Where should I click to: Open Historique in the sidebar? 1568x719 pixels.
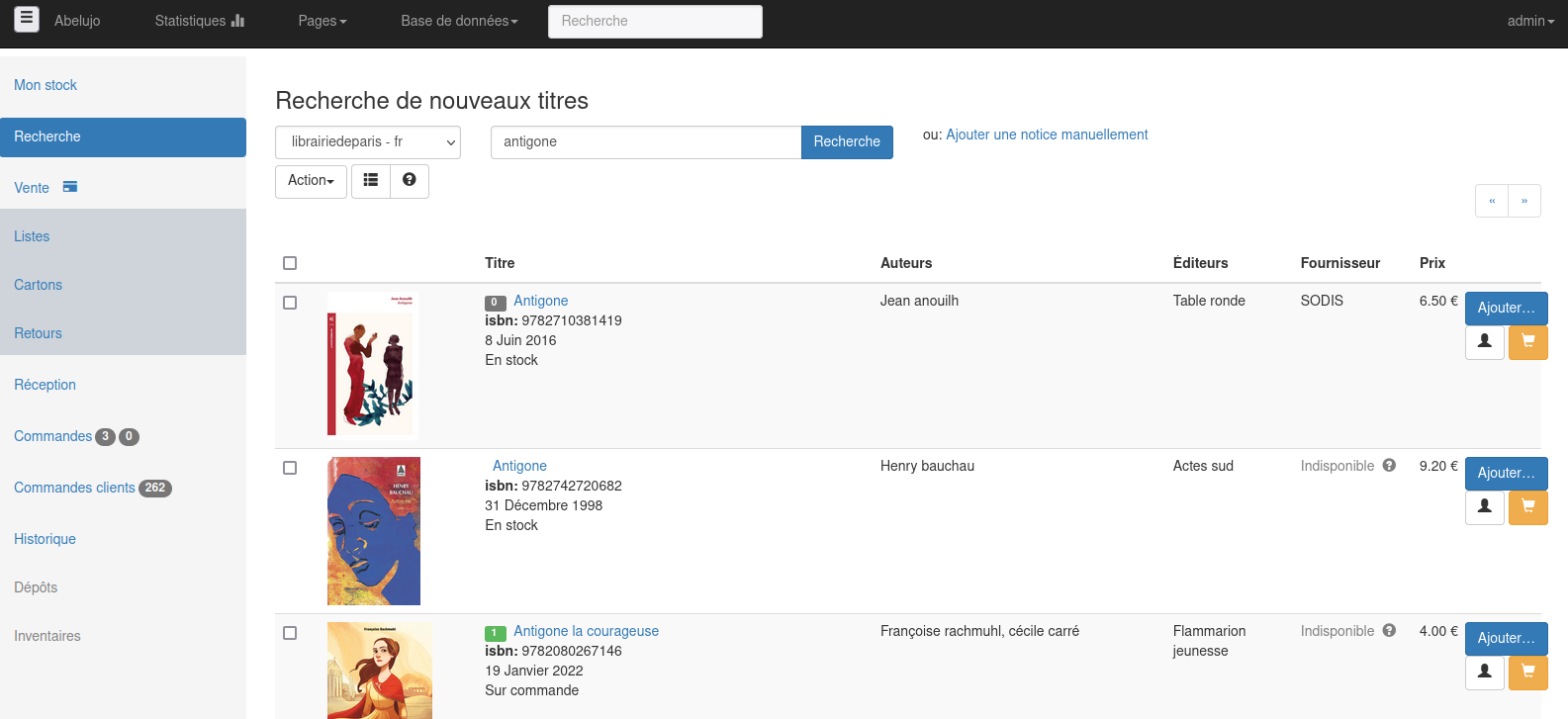tap(45, 539)
